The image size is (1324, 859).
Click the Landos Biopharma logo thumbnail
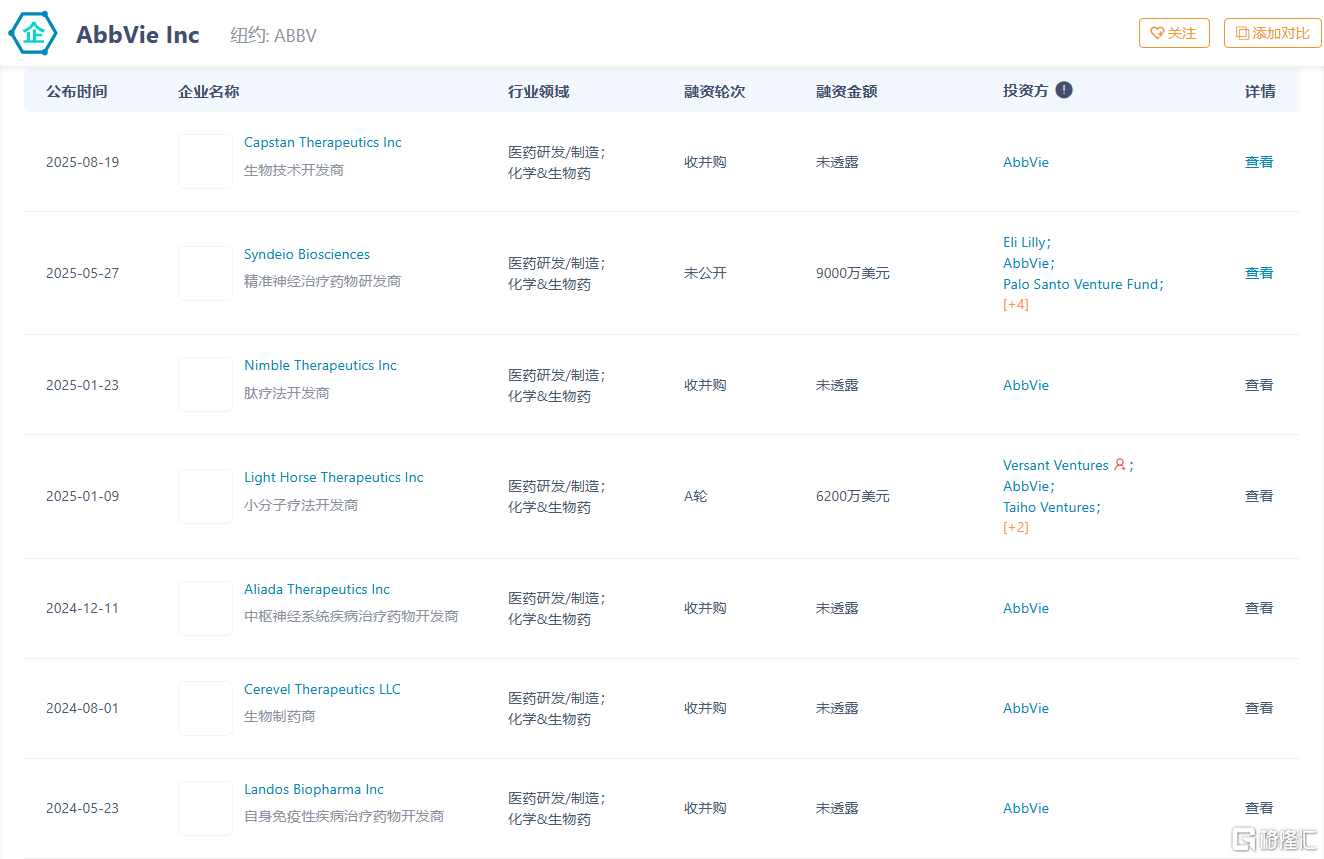tap(205, 808)
